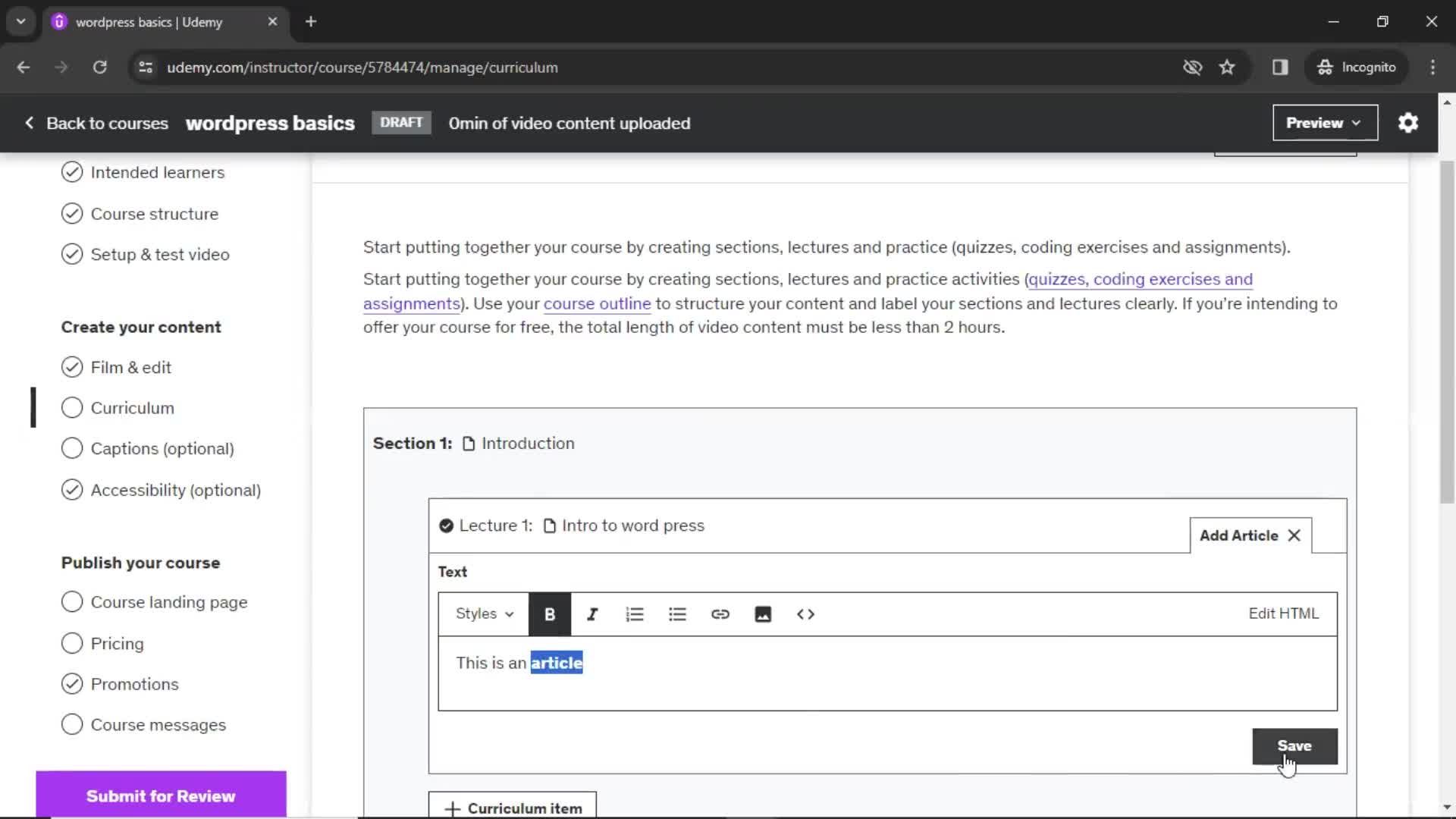Click the Section 1 Introduction title
This screenshot has height=819, width=1456.
click(x=528, y=444)
